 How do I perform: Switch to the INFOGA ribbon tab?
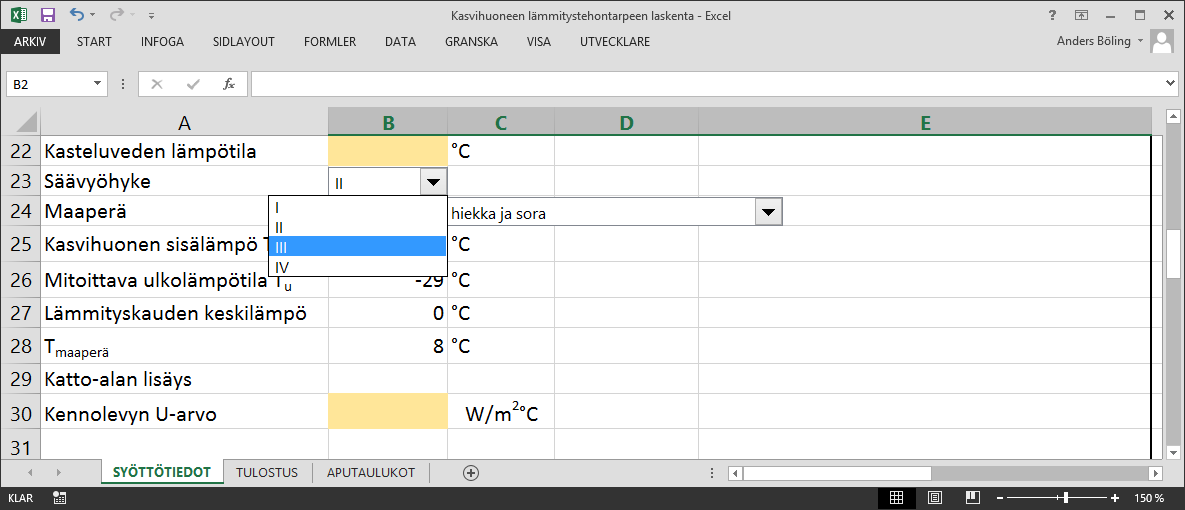click(x=162, y=42)
